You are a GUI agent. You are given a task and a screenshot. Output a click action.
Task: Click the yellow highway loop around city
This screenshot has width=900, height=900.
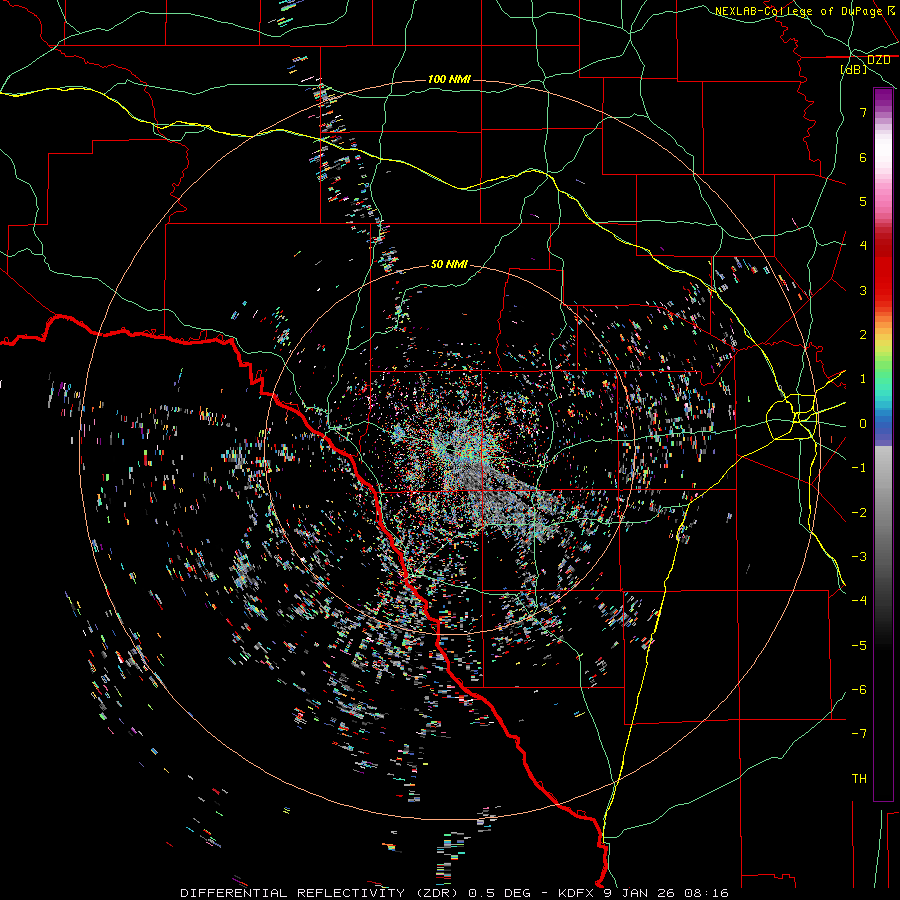click(x=792, y=416)
